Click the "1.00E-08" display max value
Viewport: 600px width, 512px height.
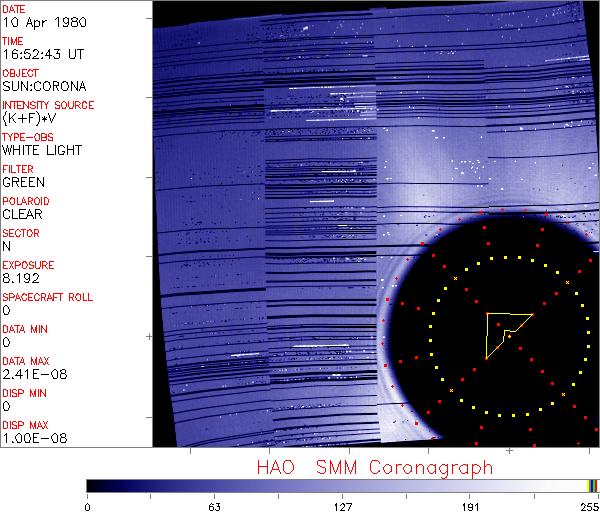[x=29, y=438]
